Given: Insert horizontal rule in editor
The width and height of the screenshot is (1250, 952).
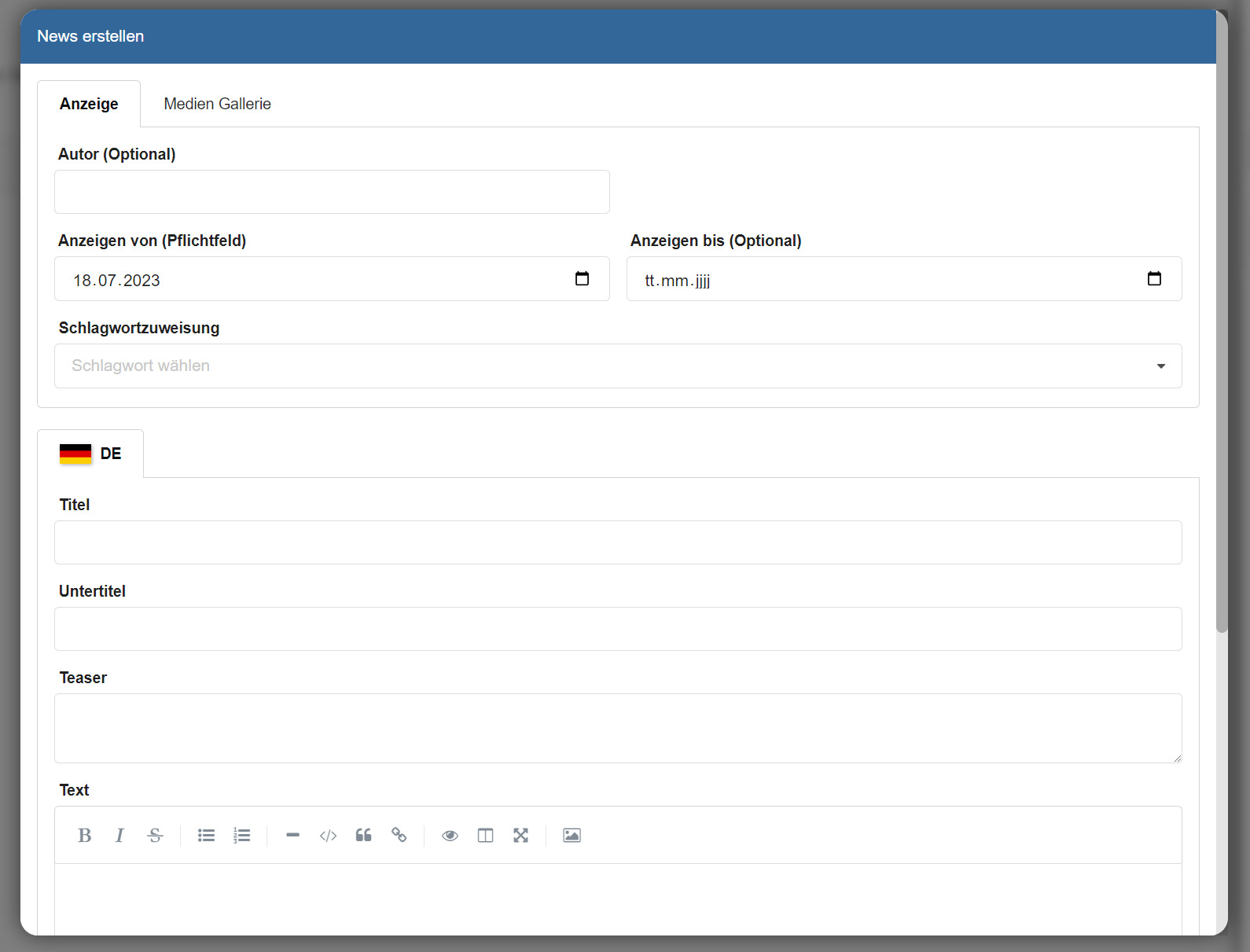Looking at the screenshot, I should (292, 836).
